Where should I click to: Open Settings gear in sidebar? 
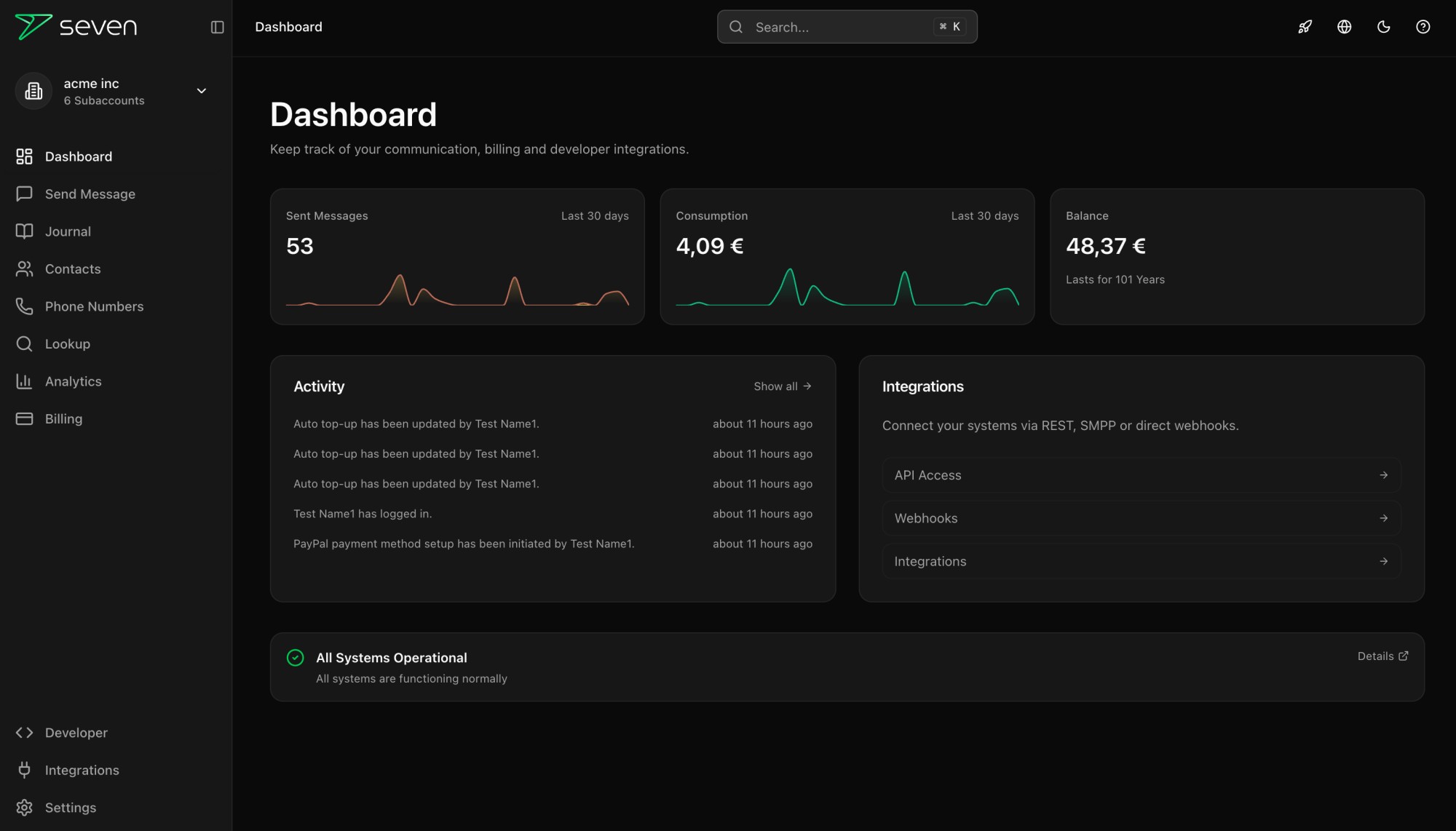[x=24, y=808]
